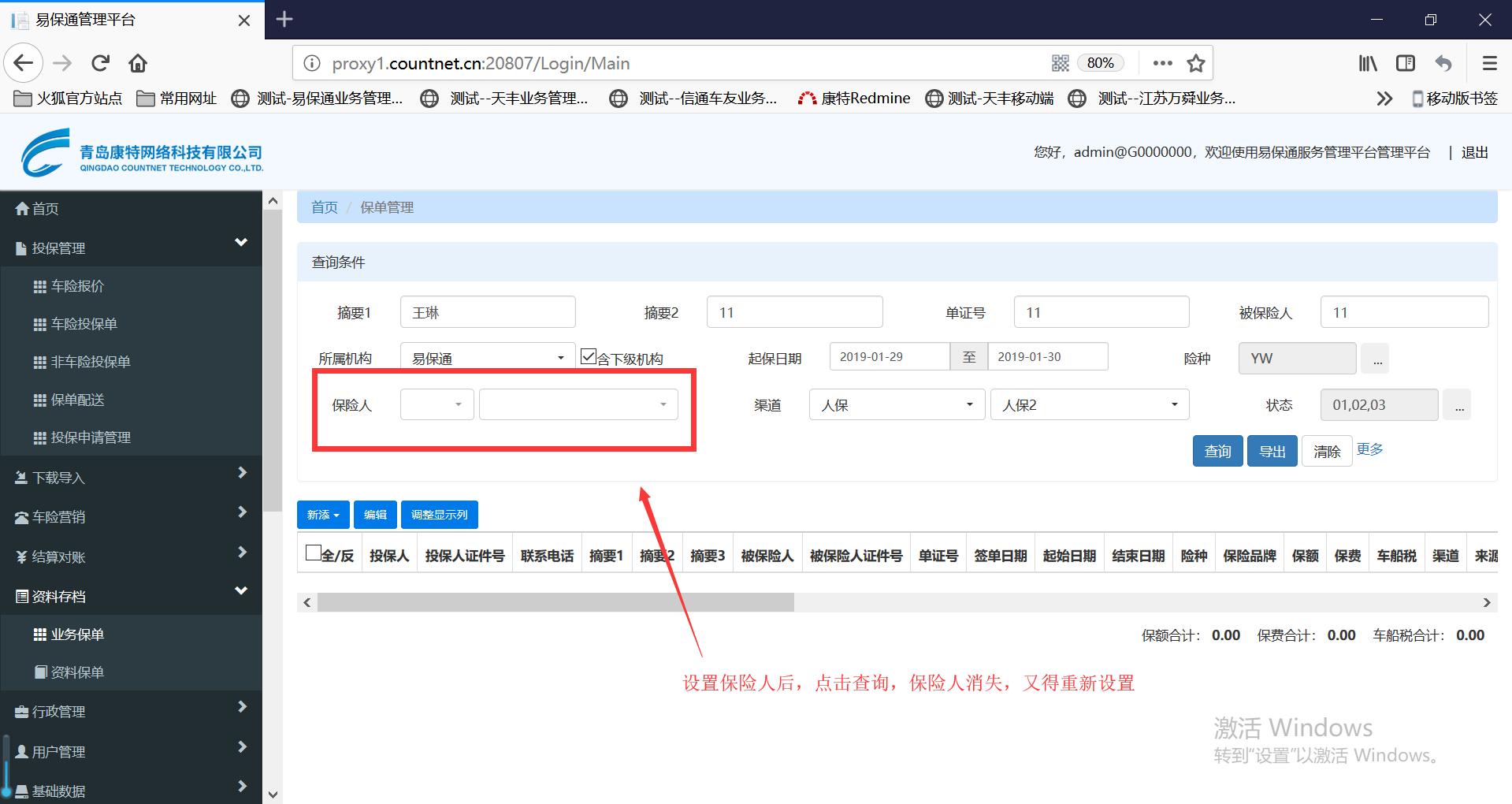Select 业务保单 in the sidebar
1512x804 pixels.
(77, 635)
